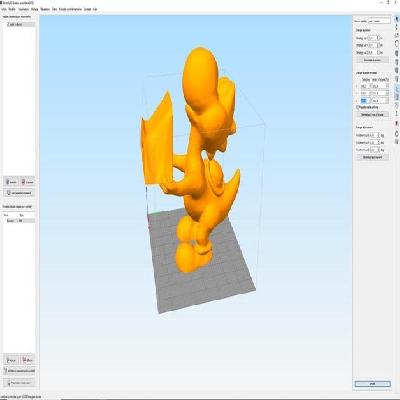Viewport: 400px width, 400px height.
Task: Activate the scale models tool
Action: (x=396, y=35)
